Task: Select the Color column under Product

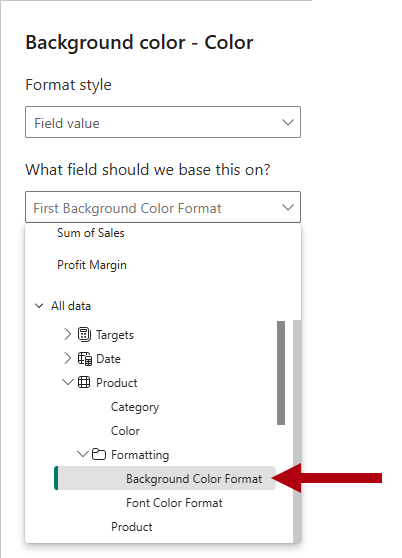Action: pos(125,431)
